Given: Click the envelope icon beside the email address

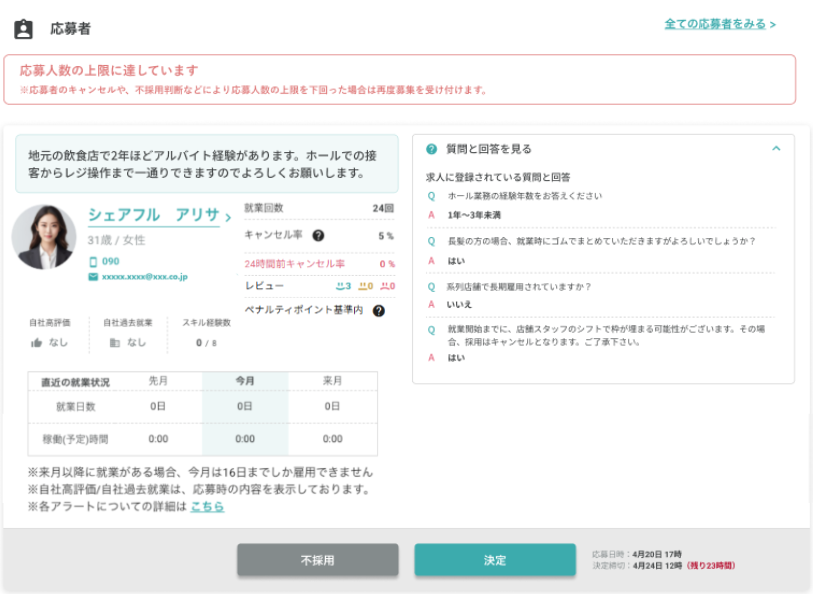Looking at the screenshot, I should pyautogui.click(x=93, y=276).
